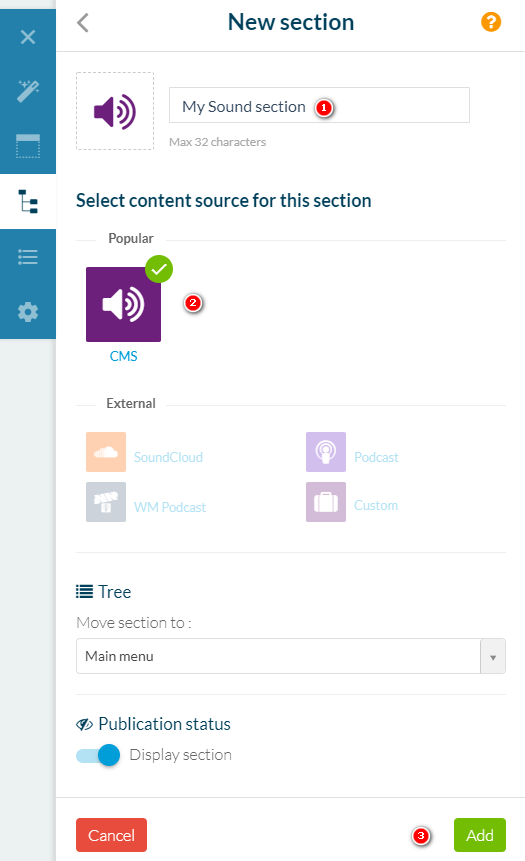Click the green Add button
This screenshot has width=525, height=861.
[x=479, y=835]
